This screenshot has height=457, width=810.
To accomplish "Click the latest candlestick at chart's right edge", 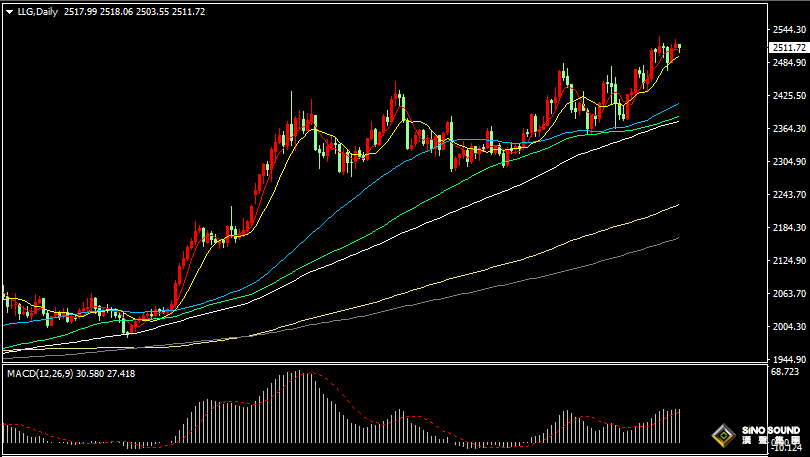I will point(679,46).
